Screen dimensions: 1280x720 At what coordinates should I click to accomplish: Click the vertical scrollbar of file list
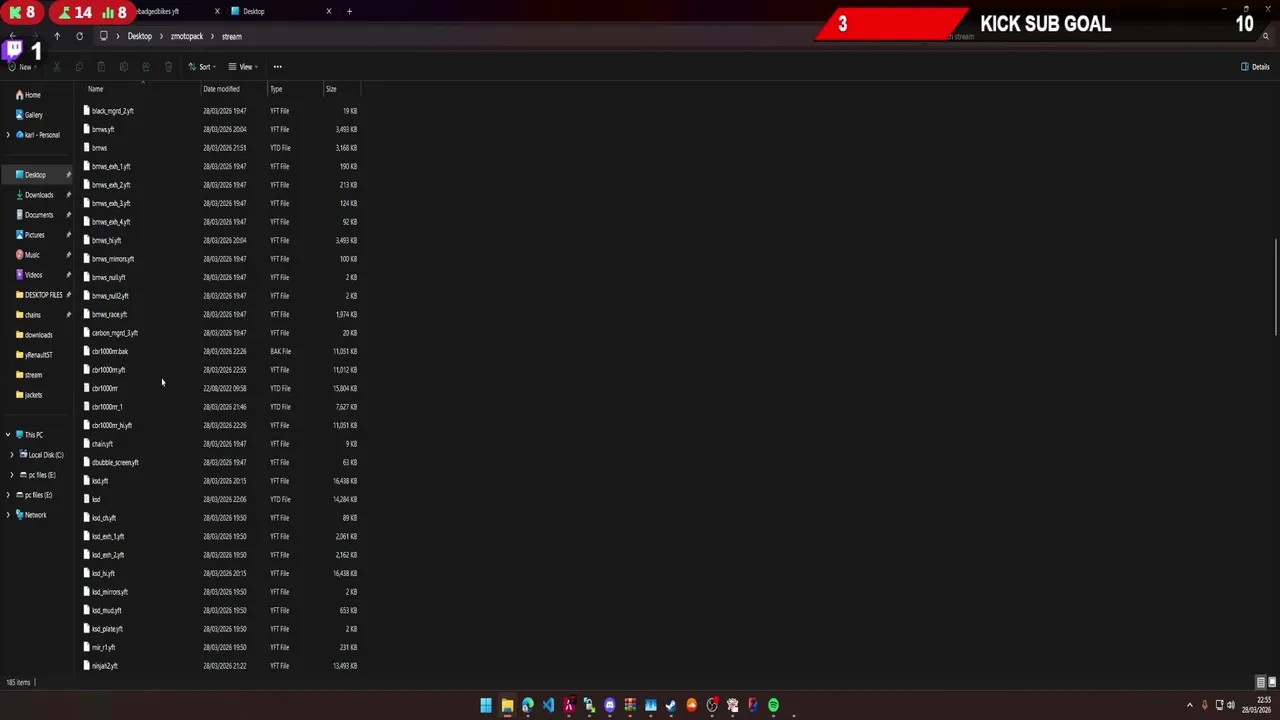point(1276,287)
